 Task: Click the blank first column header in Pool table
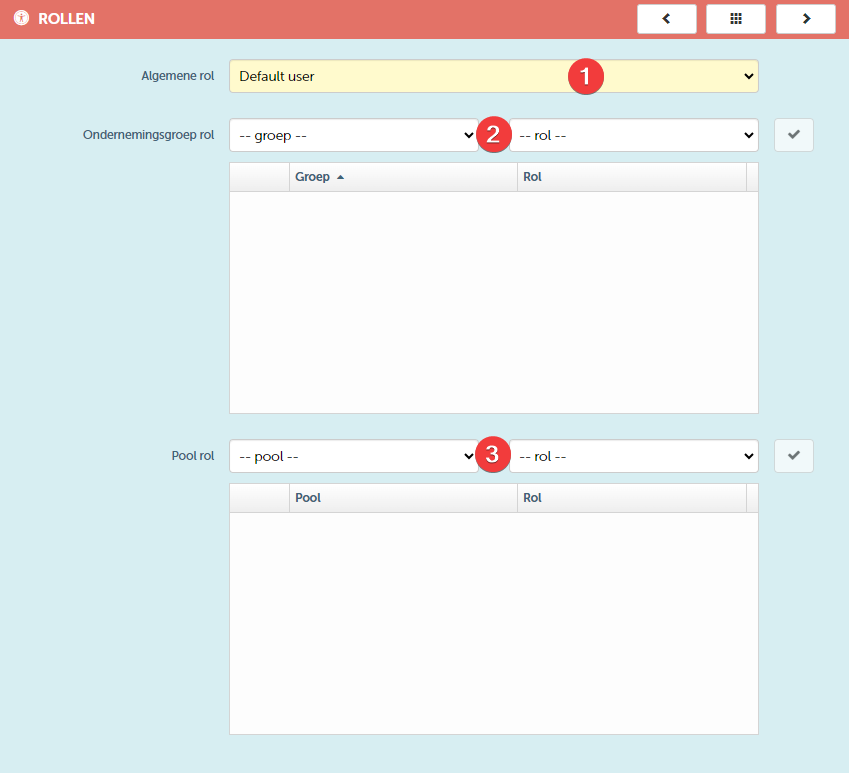(259, 498)
